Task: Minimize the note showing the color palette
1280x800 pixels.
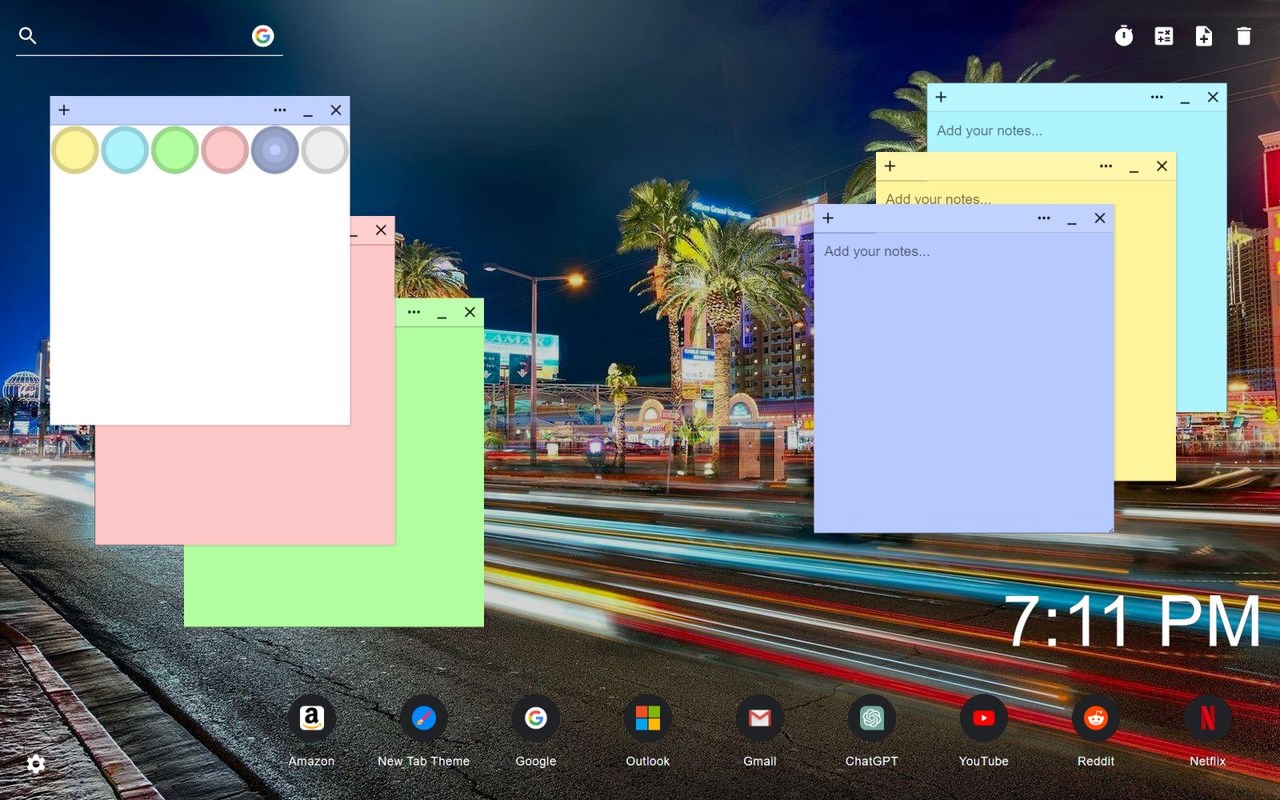Action: 308,111
